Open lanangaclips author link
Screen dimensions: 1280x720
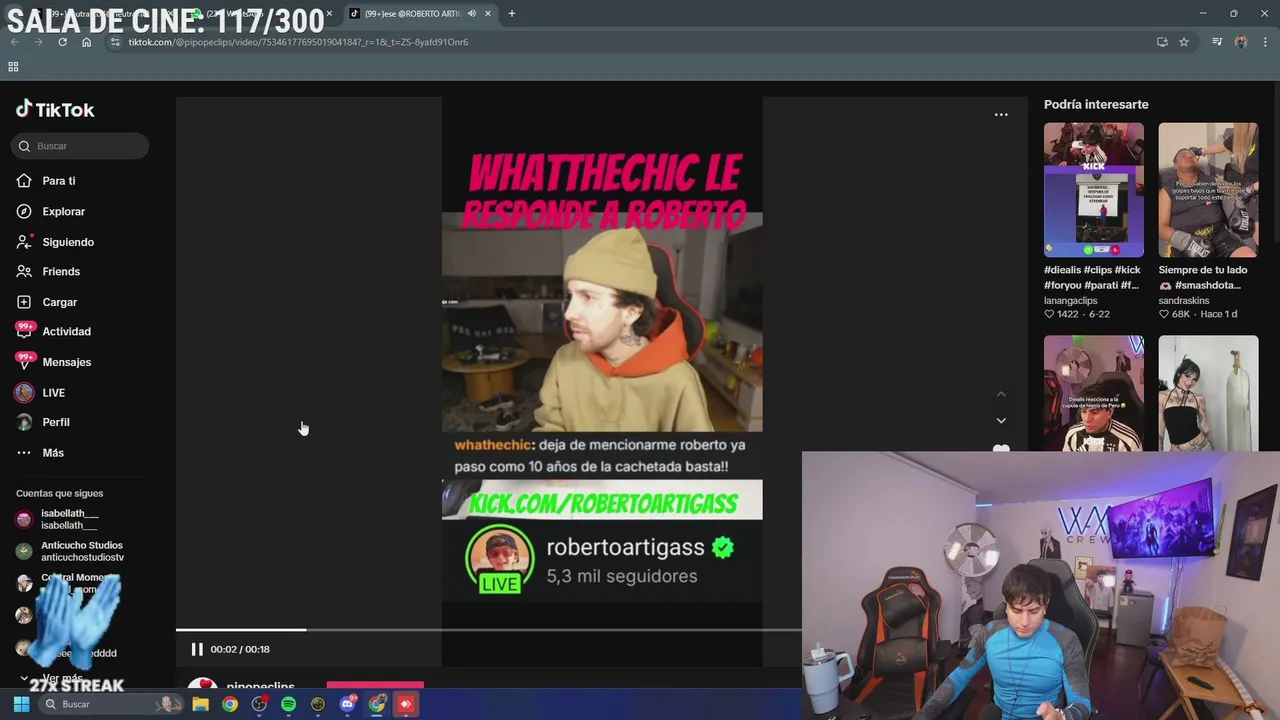tap(1070, 301)
